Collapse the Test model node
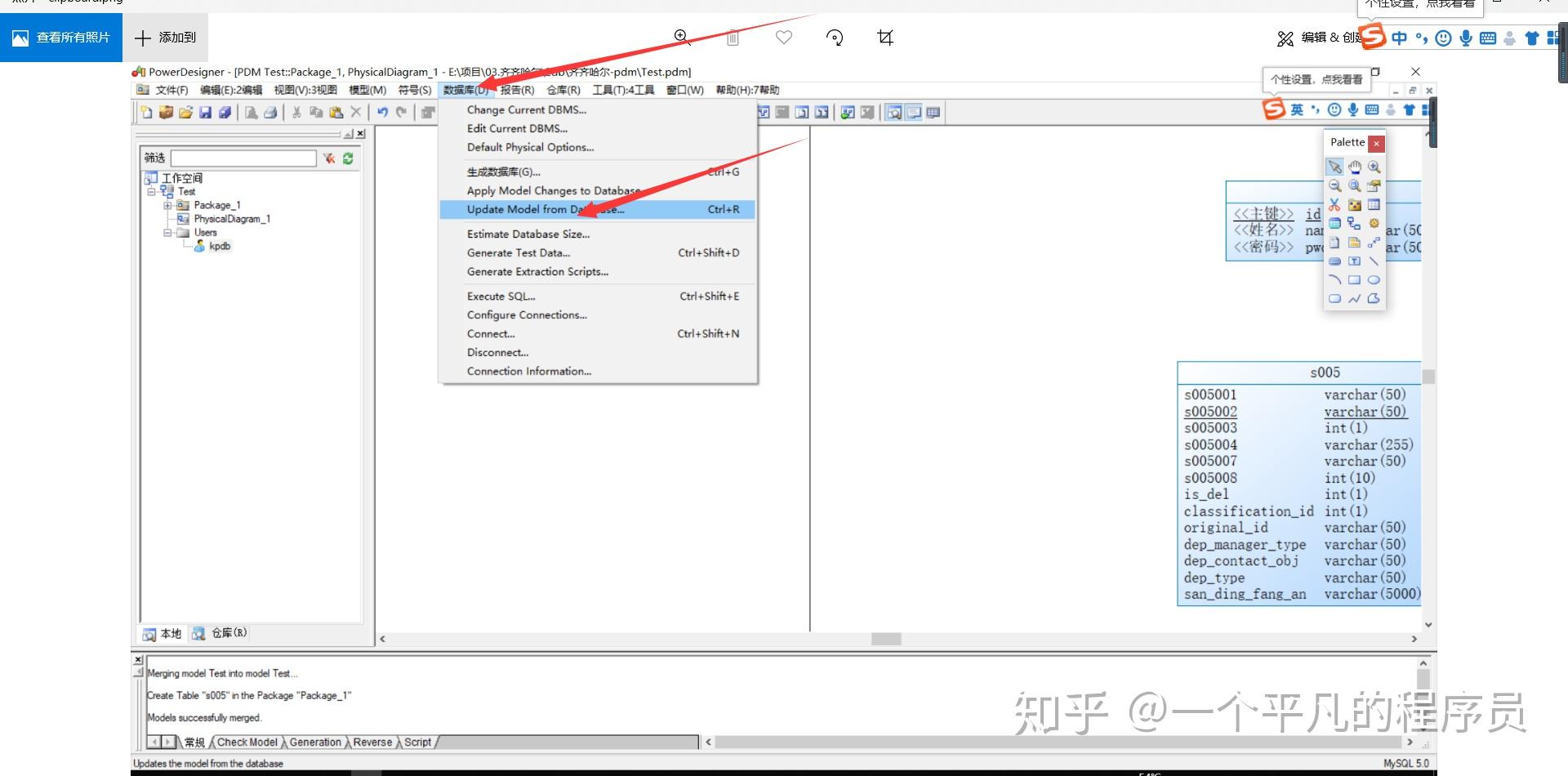 point(150,191)
